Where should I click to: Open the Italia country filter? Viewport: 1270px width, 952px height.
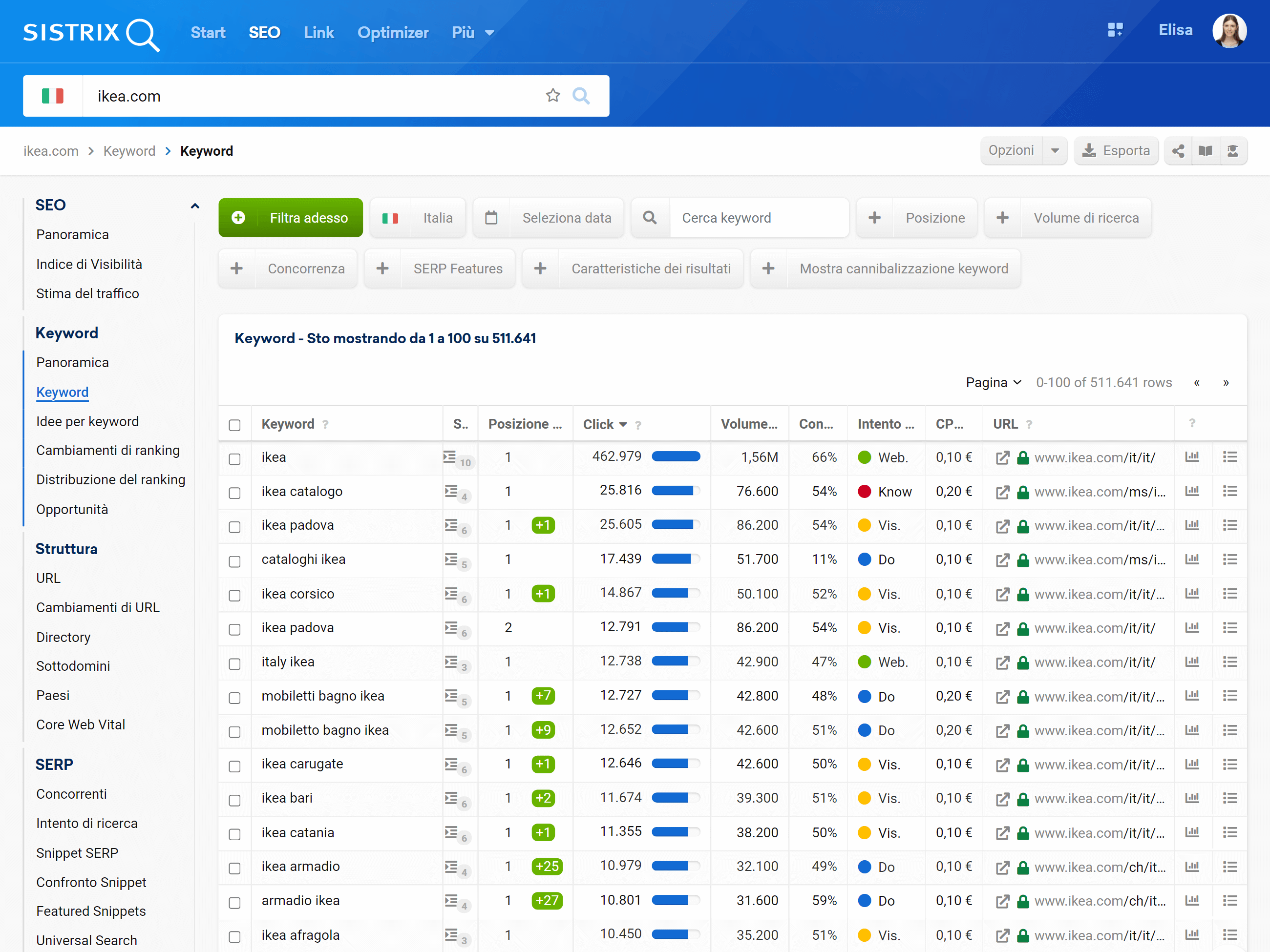pos(418,218)
